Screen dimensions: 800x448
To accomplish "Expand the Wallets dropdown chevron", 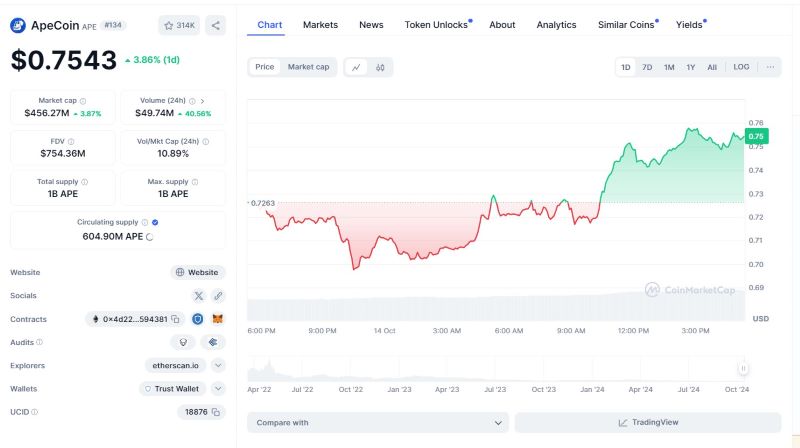I will [x=218, y=389].
